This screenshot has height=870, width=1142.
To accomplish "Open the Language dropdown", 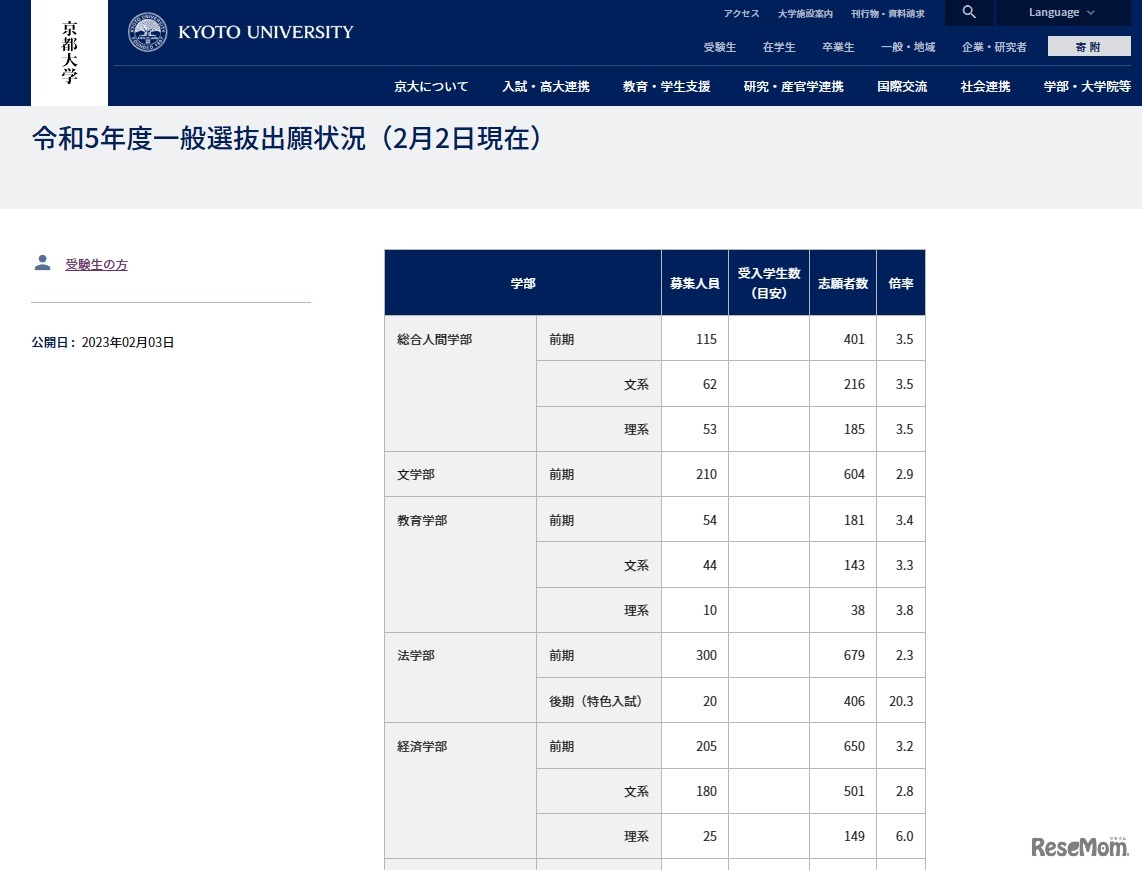I will pos(1055,12).
